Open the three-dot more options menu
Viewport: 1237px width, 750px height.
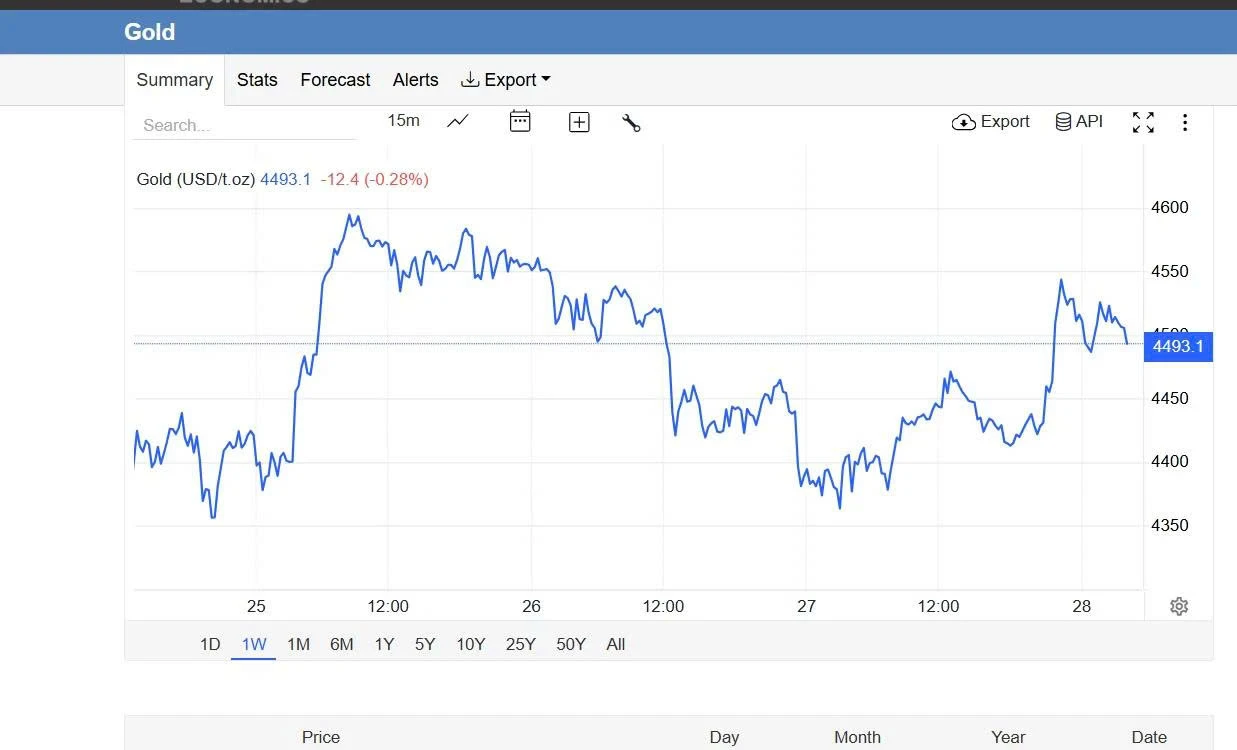pyautogui.click(x=1185, y=122)
